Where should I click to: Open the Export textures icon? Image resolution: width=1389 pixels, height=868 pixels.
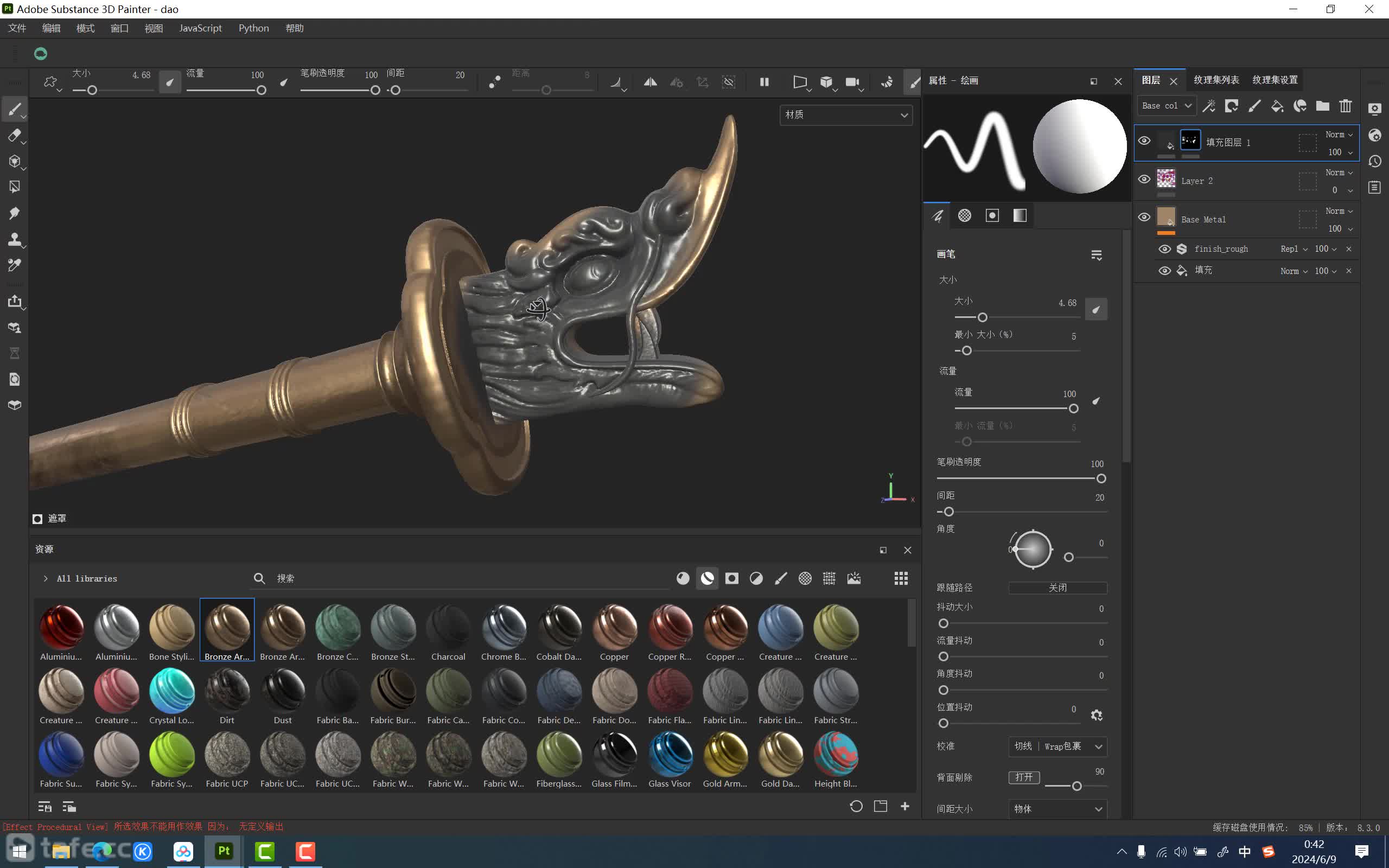point(15,302)
